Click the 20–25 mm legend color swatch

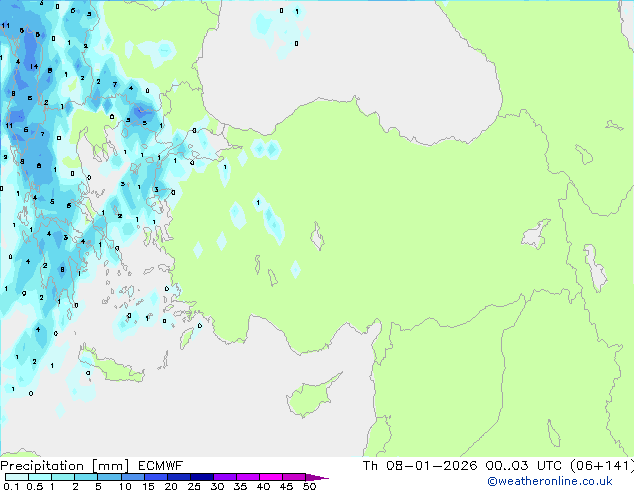click(x=179, y=477)
